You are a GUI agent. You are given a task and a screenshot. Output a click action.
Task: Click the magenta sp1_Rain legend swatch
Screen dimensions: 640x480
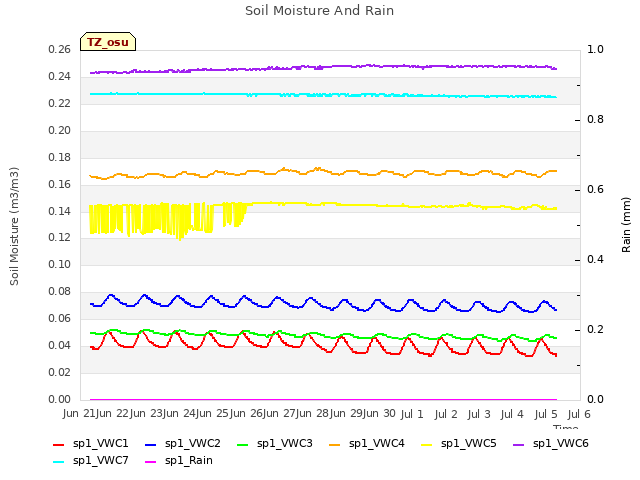coord(151,462)
